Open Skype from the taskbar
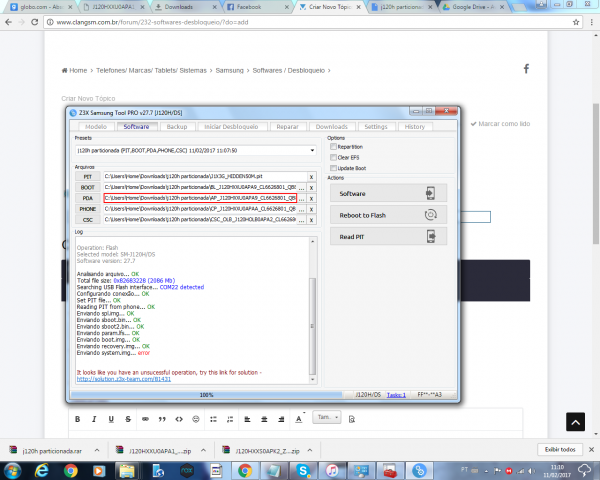This screenshot has width=600, height=480. 303,470
